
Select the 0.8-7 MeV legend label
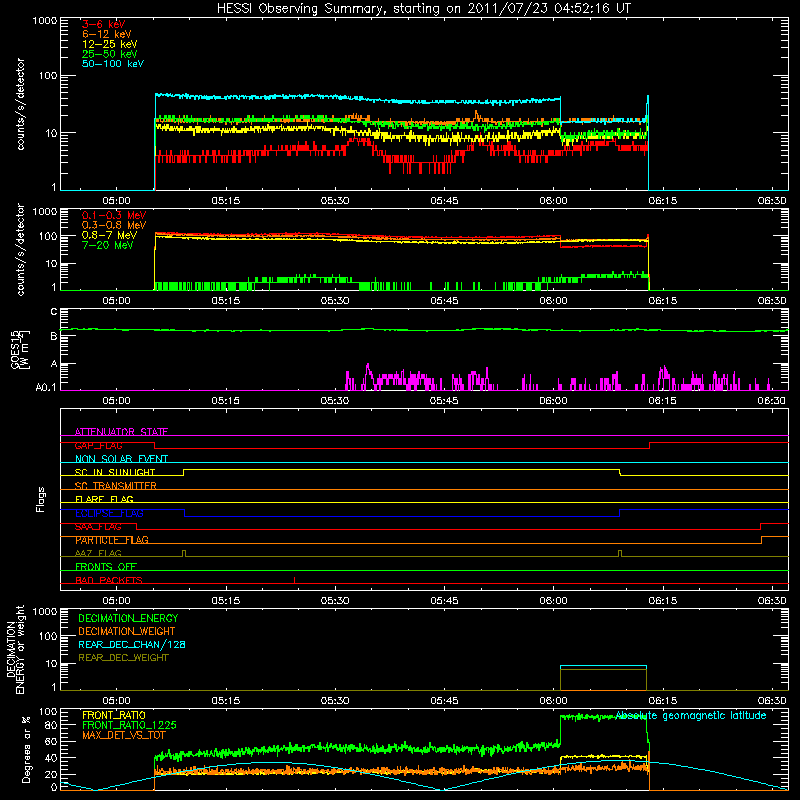coord(109,235)
